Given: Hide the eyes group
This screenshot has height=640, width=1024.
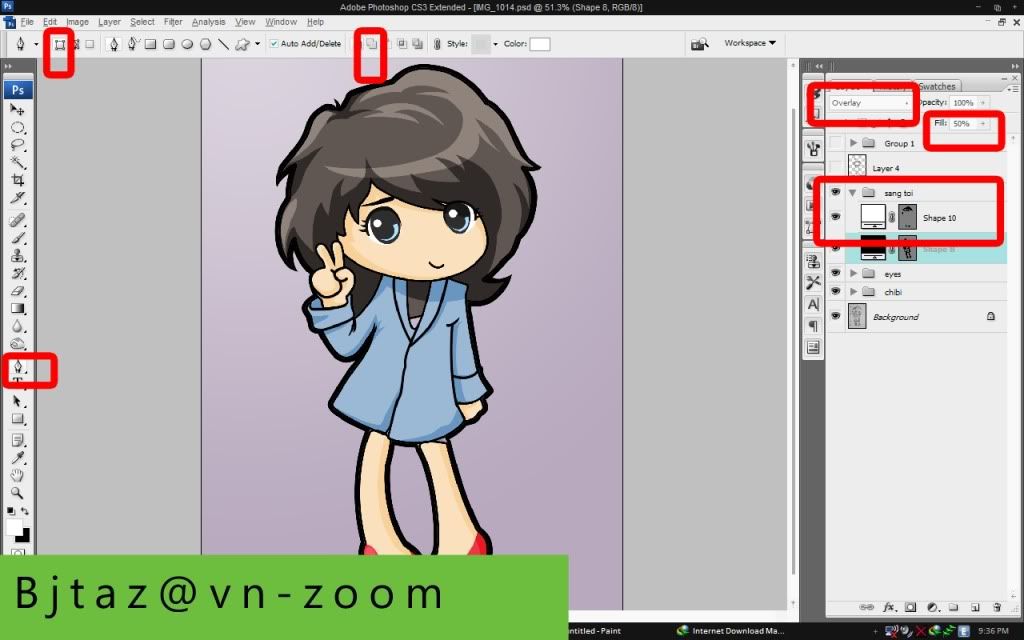Looking at the screenshot, I should tap(835, 273).
